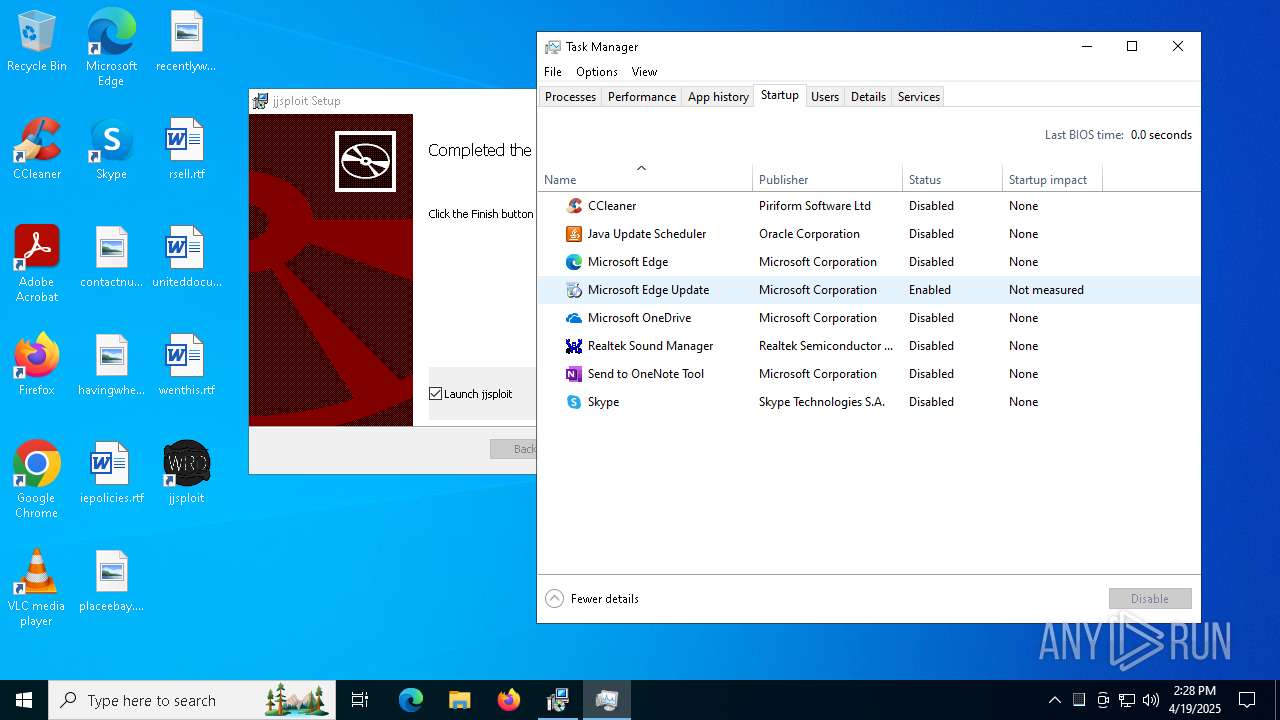1280x720 pixels.
Task: Select Firefox desktop shortcut
Action: pos(37,366)
